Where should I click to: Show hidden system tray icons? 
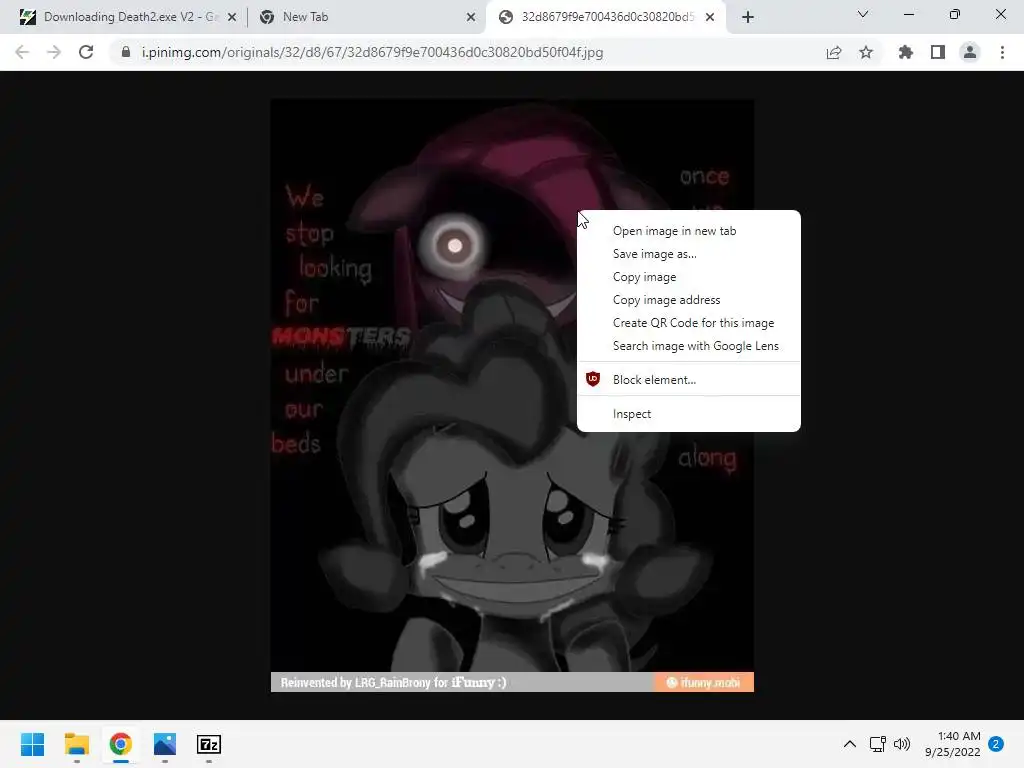tap(850, 744)
